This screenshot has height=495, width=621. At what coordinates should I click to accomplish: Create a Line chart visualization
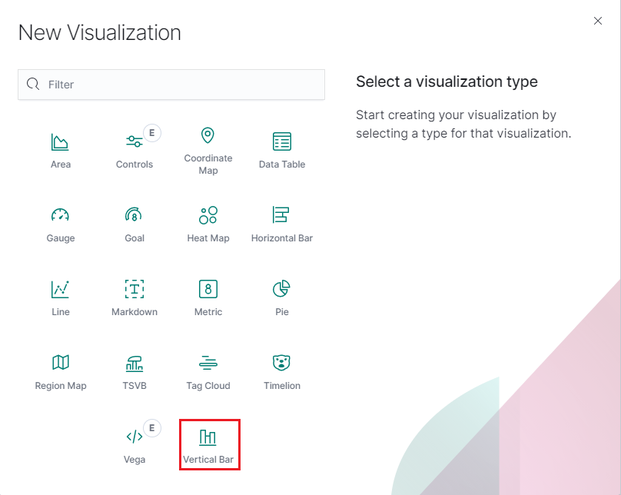point(60,296)
